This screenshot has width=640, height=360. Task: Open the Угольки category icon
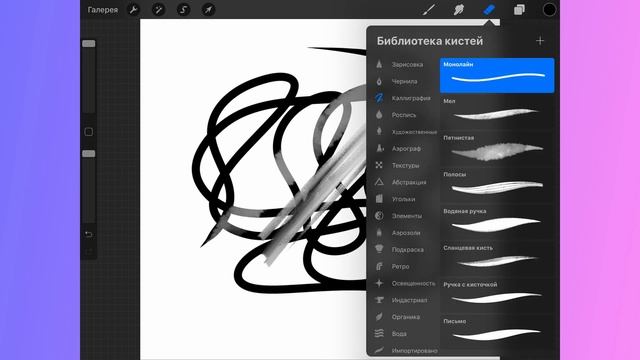click(x=379, y=199)
